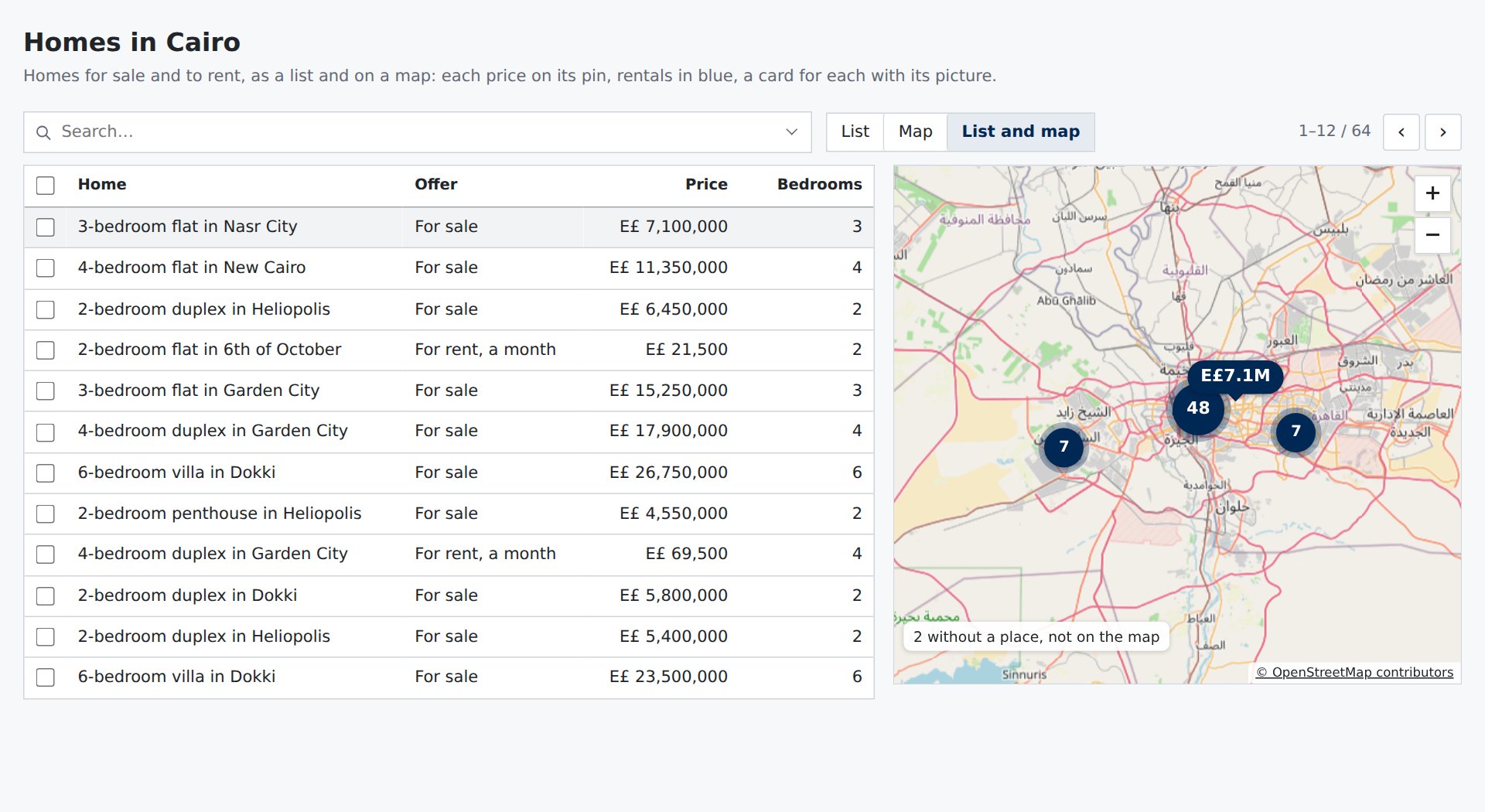Sort by the Home column header
The image size is (1485, 812).
pyautogui.click(x=102, y=185)
